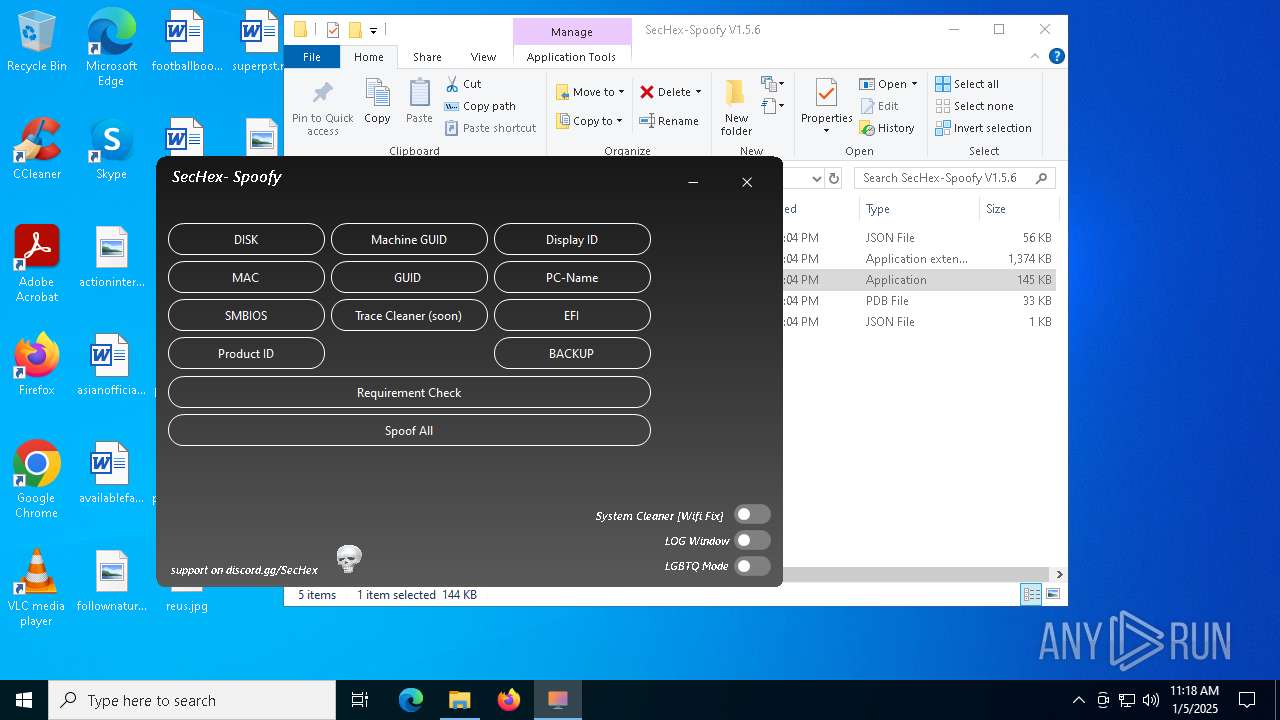The height and width of the screenshot is (720, 1280).
Task: Enable the System Cleaner [Wifi Fix] switch
Action: [x=752, y=514]
